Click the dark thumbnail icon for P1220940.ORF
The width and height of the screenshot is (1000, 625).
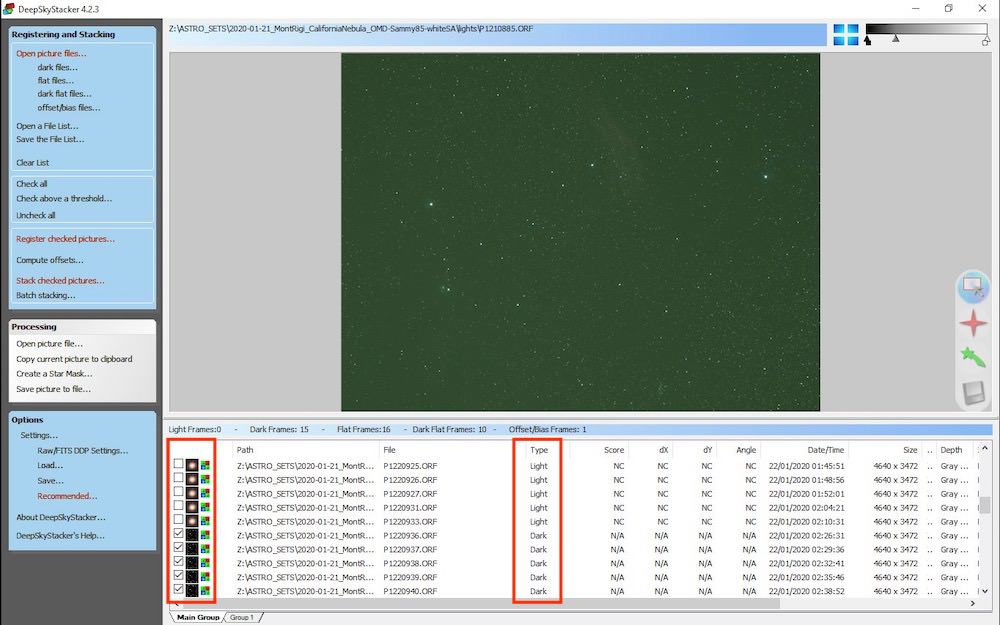coord(192,591)
